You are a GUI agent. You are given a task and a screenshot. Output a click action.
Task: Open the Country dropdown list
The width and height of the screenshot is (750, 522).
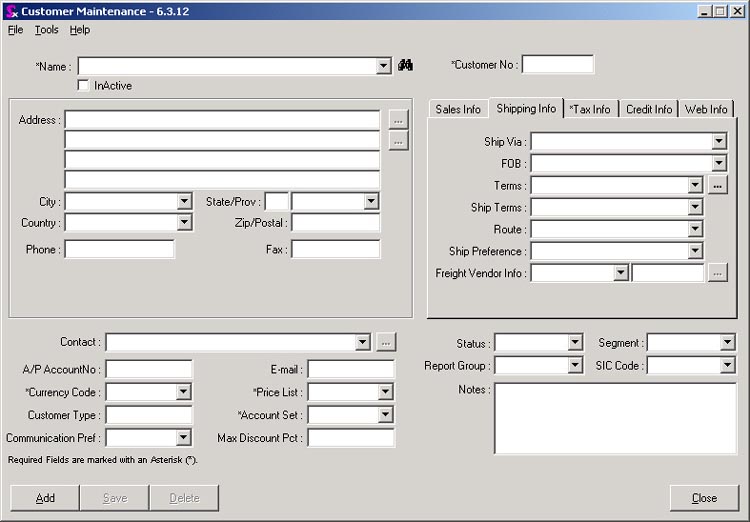pyautogui.click(x=184, y=223)
